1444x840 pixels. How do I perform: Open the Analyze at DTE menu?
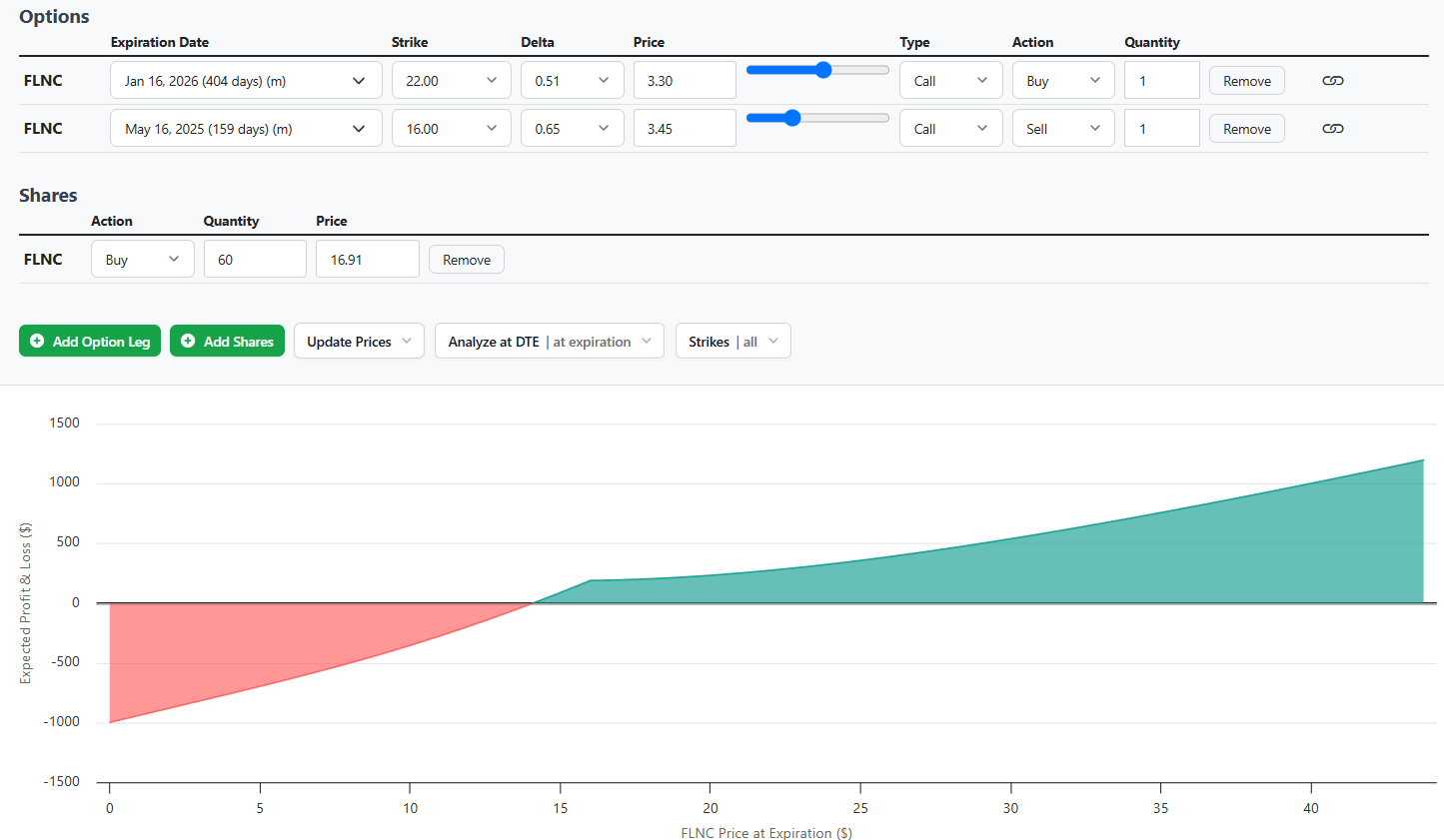[x=549, y=341]
